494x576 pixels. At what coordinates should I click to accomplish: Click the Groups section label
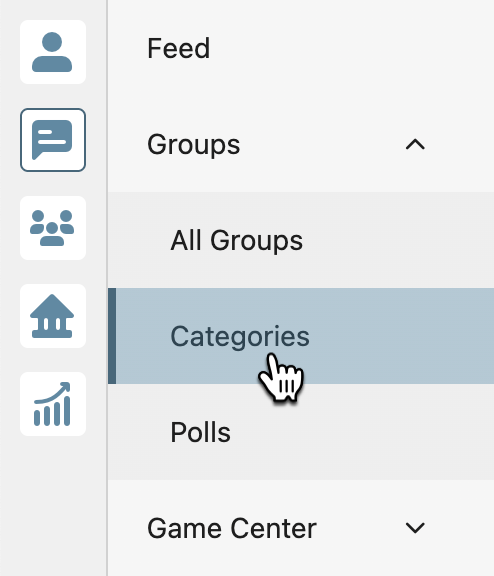194,145
